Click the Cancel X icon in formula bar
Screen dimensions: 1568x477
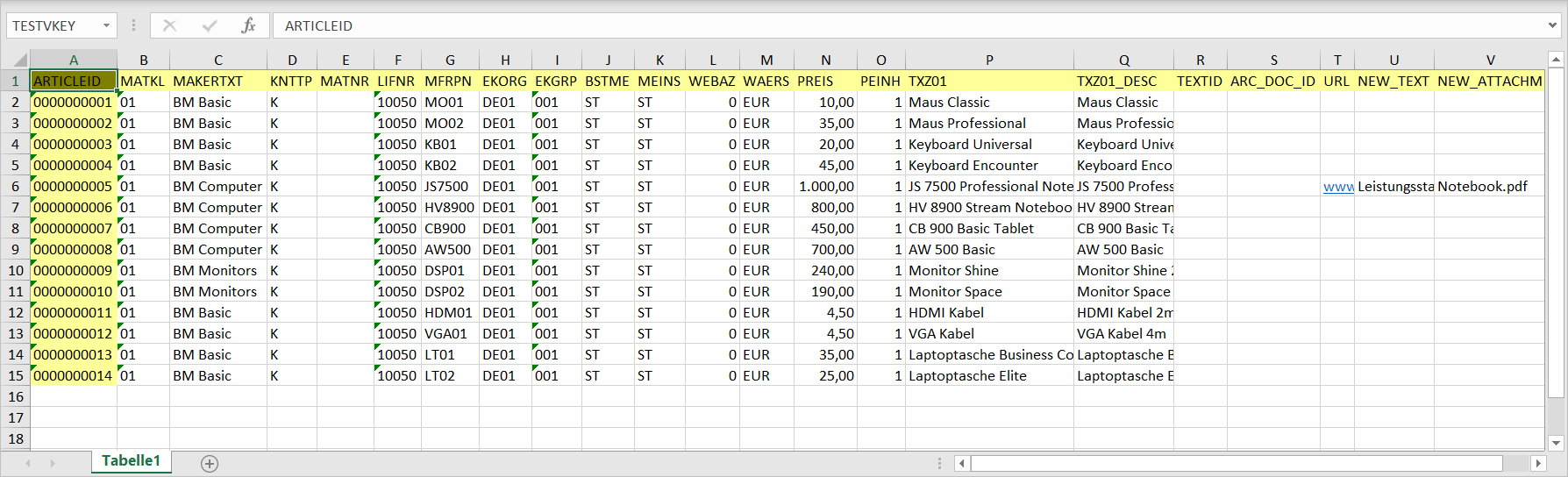coord(170,25)
